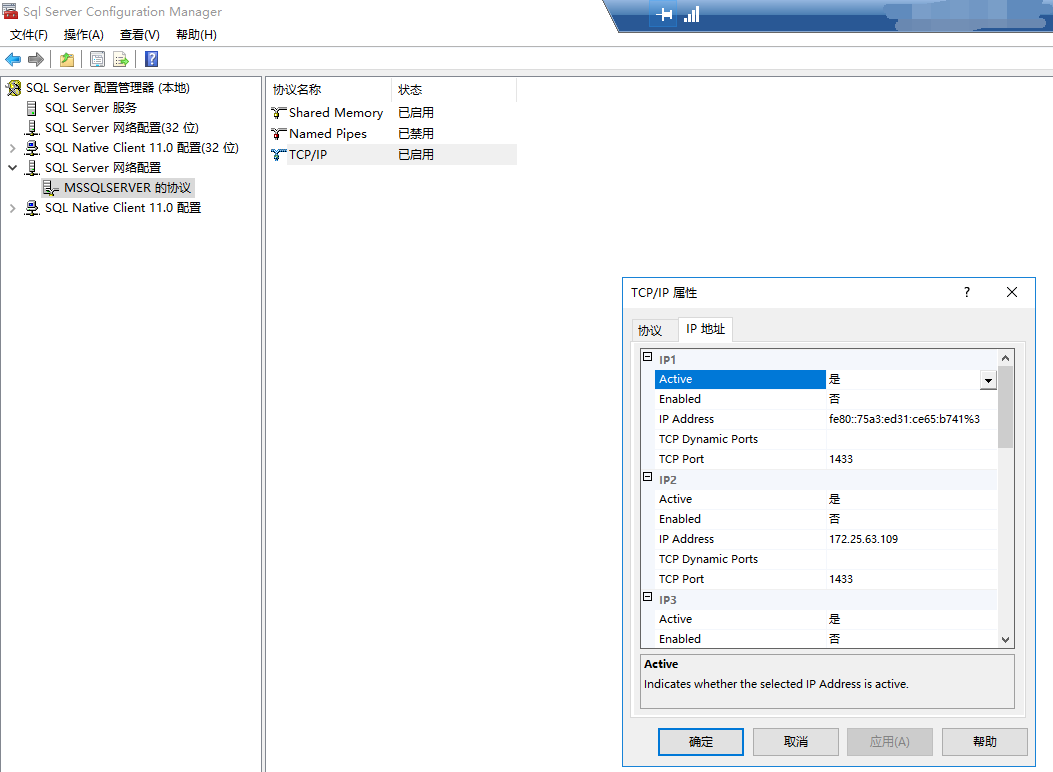The width and height of the screenshot is (1053, 772).
Task: Select the TCP/IP protocol row
Action: click(x=393, y=154)
